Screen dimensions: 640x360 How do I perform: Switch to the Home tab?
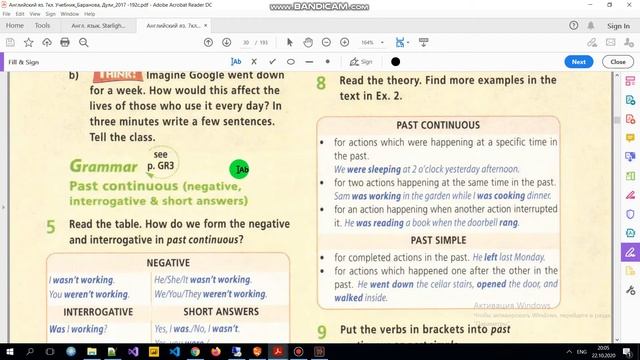[x=15, y=25]
